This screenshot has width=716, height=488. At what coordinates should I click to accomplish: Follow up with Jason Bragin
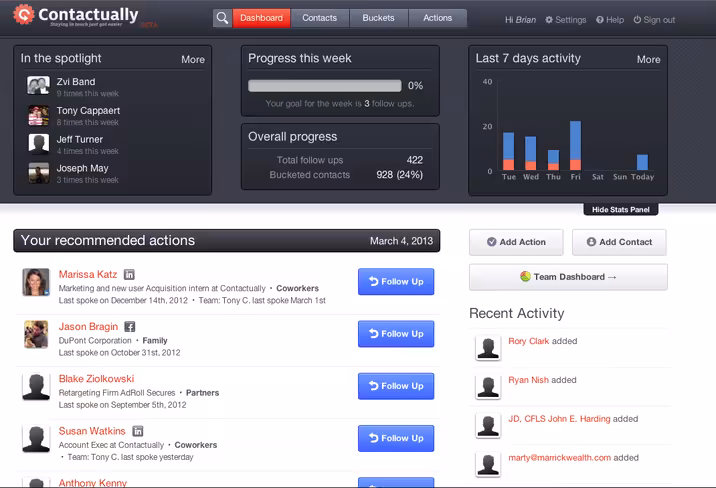396,334
